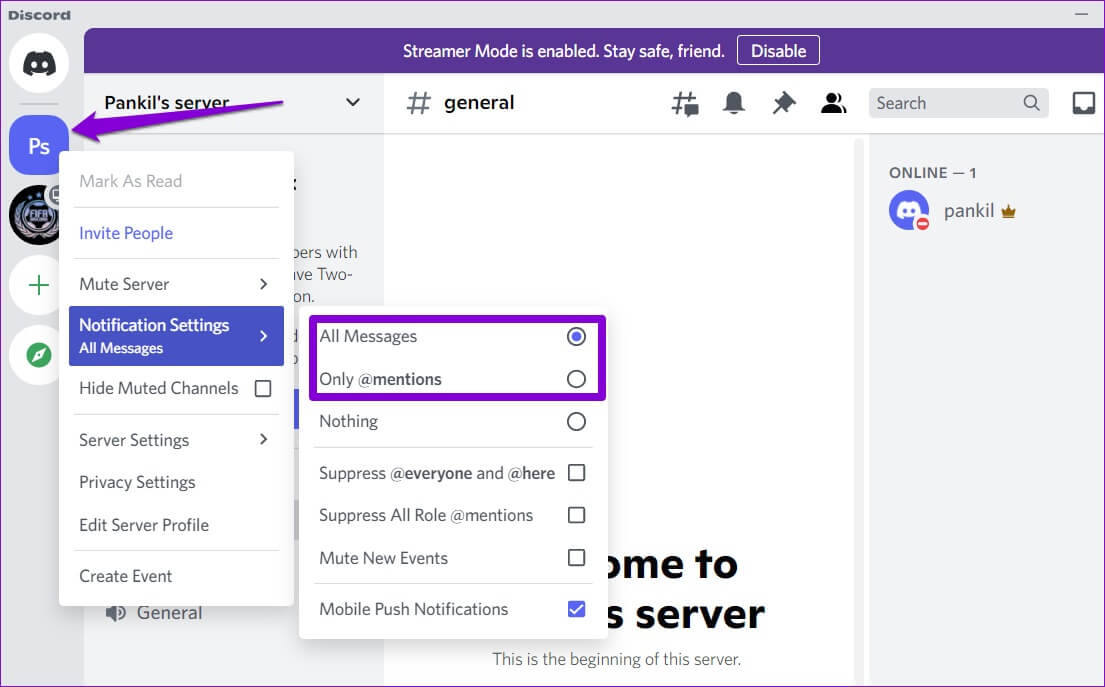Uncheck Mobile Push Notifications
This screenshot has height=687, width=1105.
pos(576,609)
